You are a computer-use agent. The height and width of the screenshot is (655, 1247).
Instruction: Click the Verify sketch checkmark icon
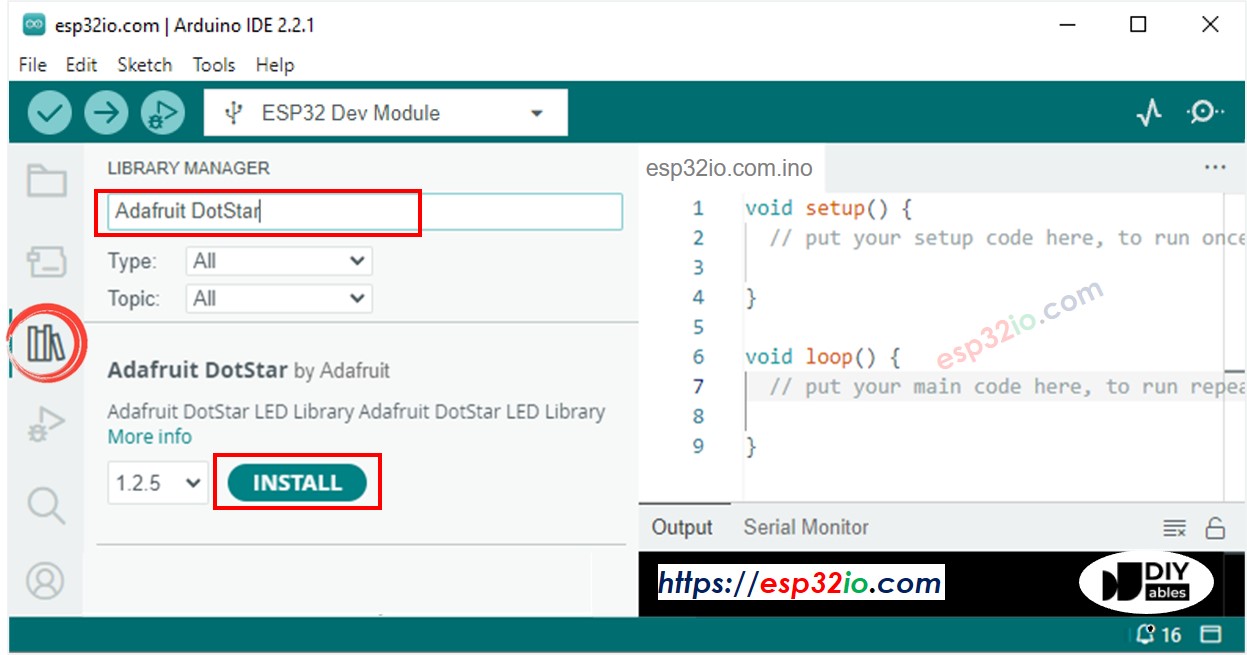49,112
